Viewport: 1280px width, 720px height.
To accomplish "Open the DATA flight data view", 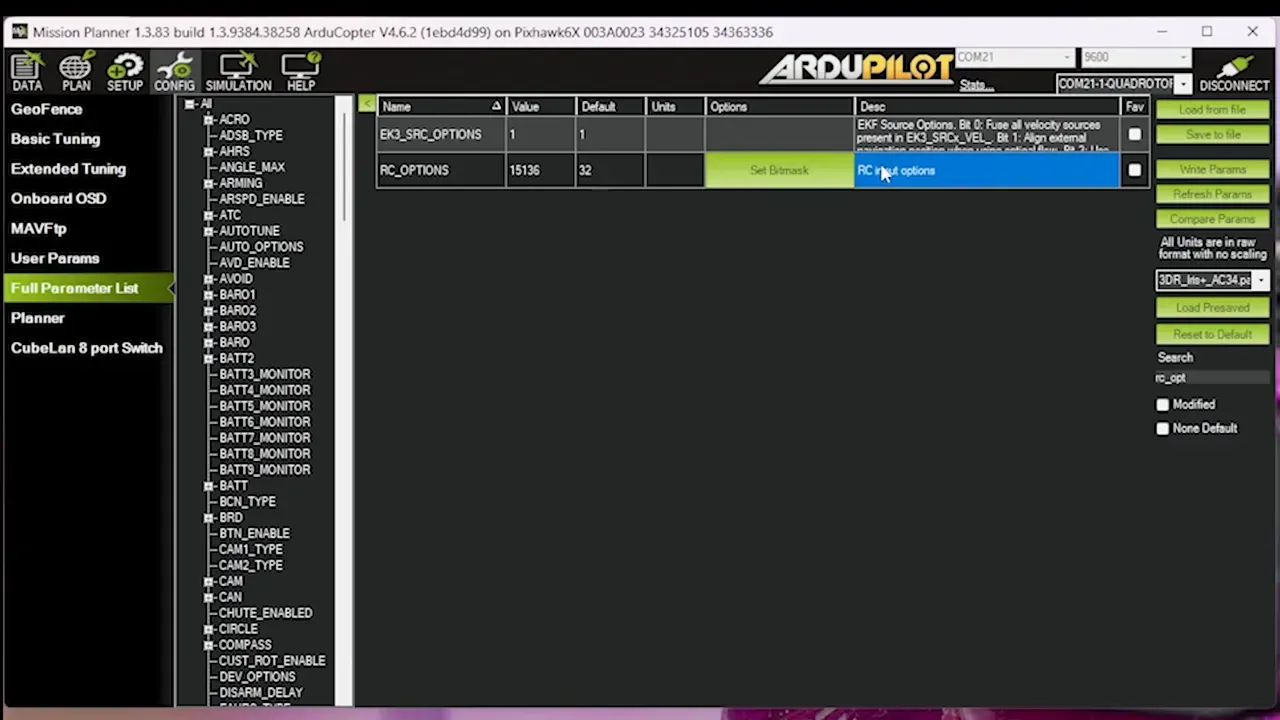I will pos(27,71).
